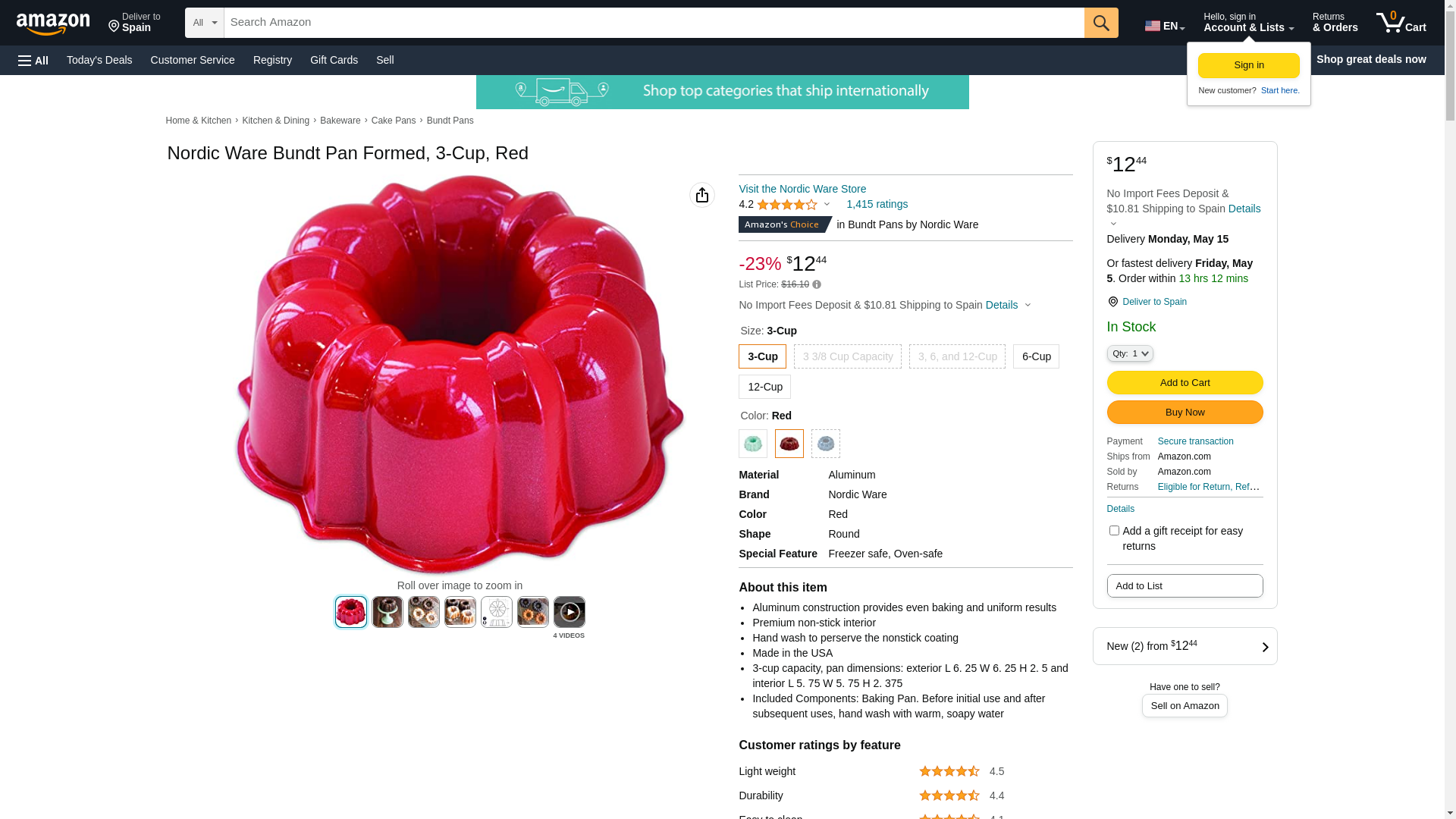Click the Add to Cart button
The height and width of the screenshot is (819, 1456).
pyautogui.click(x=1185, y=383)
